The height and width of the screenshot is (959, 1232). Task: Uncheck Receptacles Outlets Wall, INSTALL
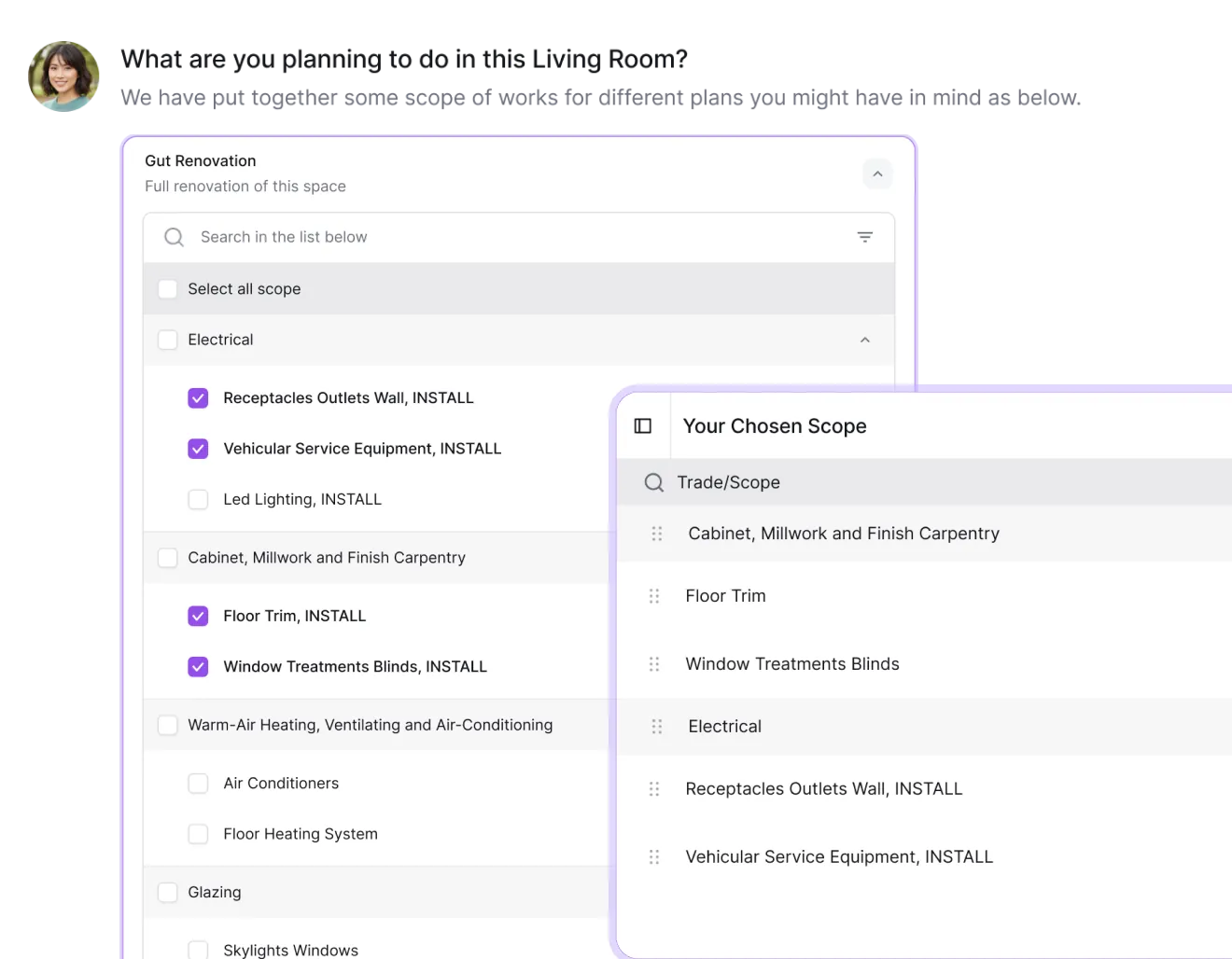point(198,398)
